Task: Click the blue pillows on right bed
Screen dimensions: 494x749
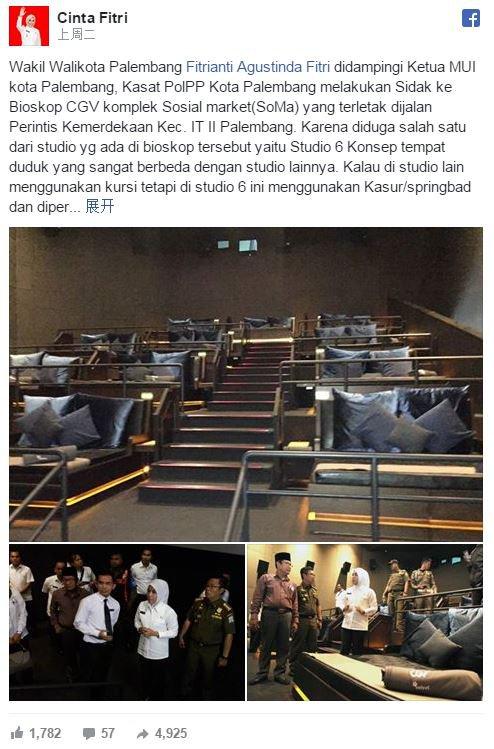Action: [402, 419]
